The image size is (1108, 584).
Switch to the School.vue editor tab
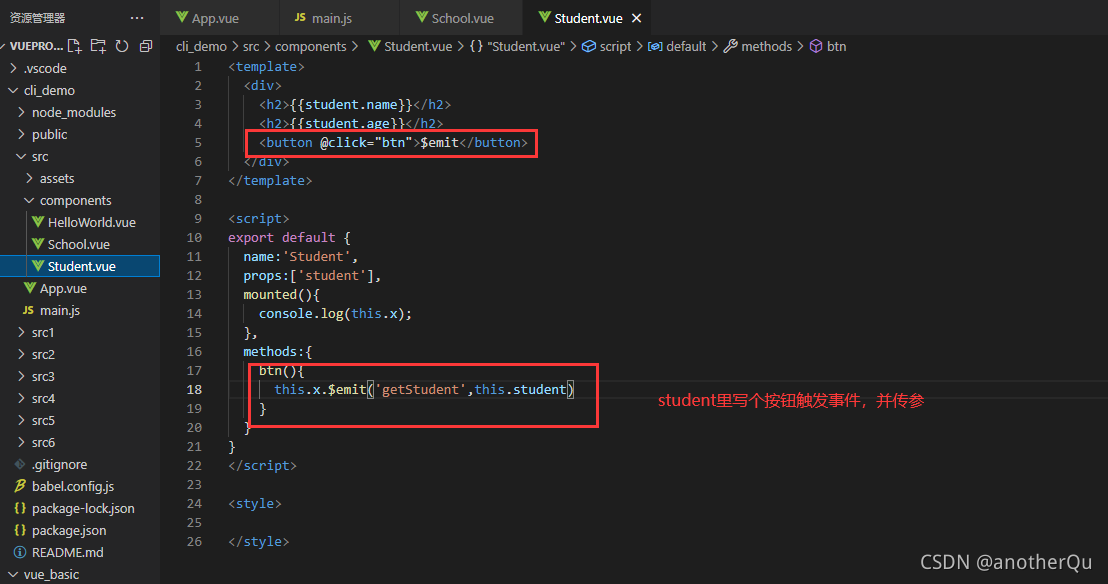461,18
